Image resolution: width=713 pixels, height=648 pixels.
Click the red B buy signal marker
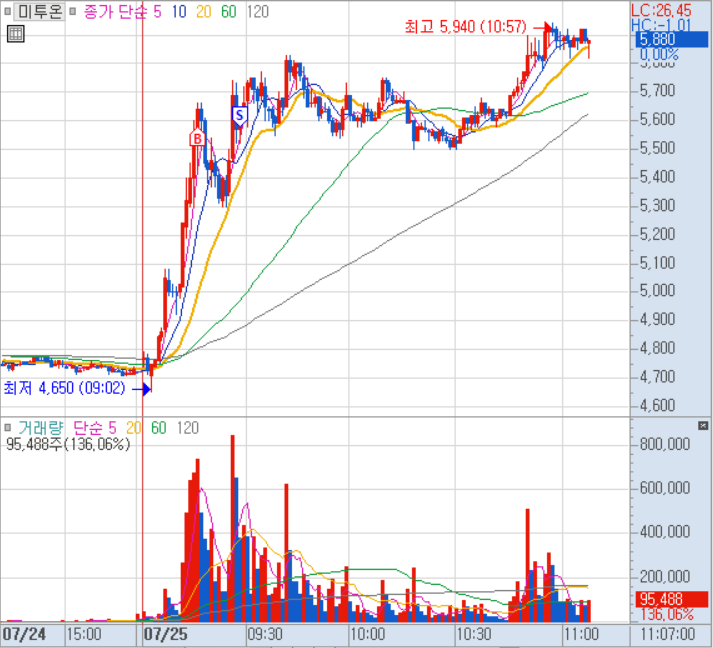(x=198, y=137)
